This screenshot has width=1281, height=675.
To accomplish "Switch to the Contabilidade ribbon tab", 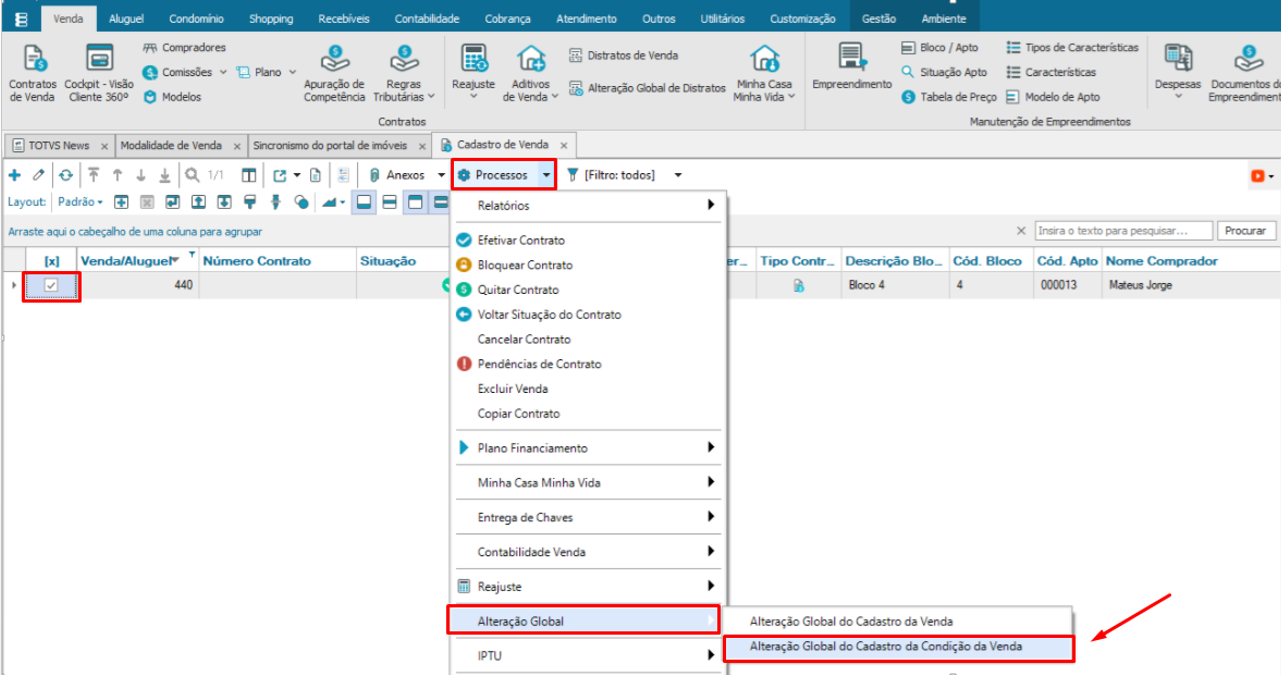I will click(x=427, y=19).
